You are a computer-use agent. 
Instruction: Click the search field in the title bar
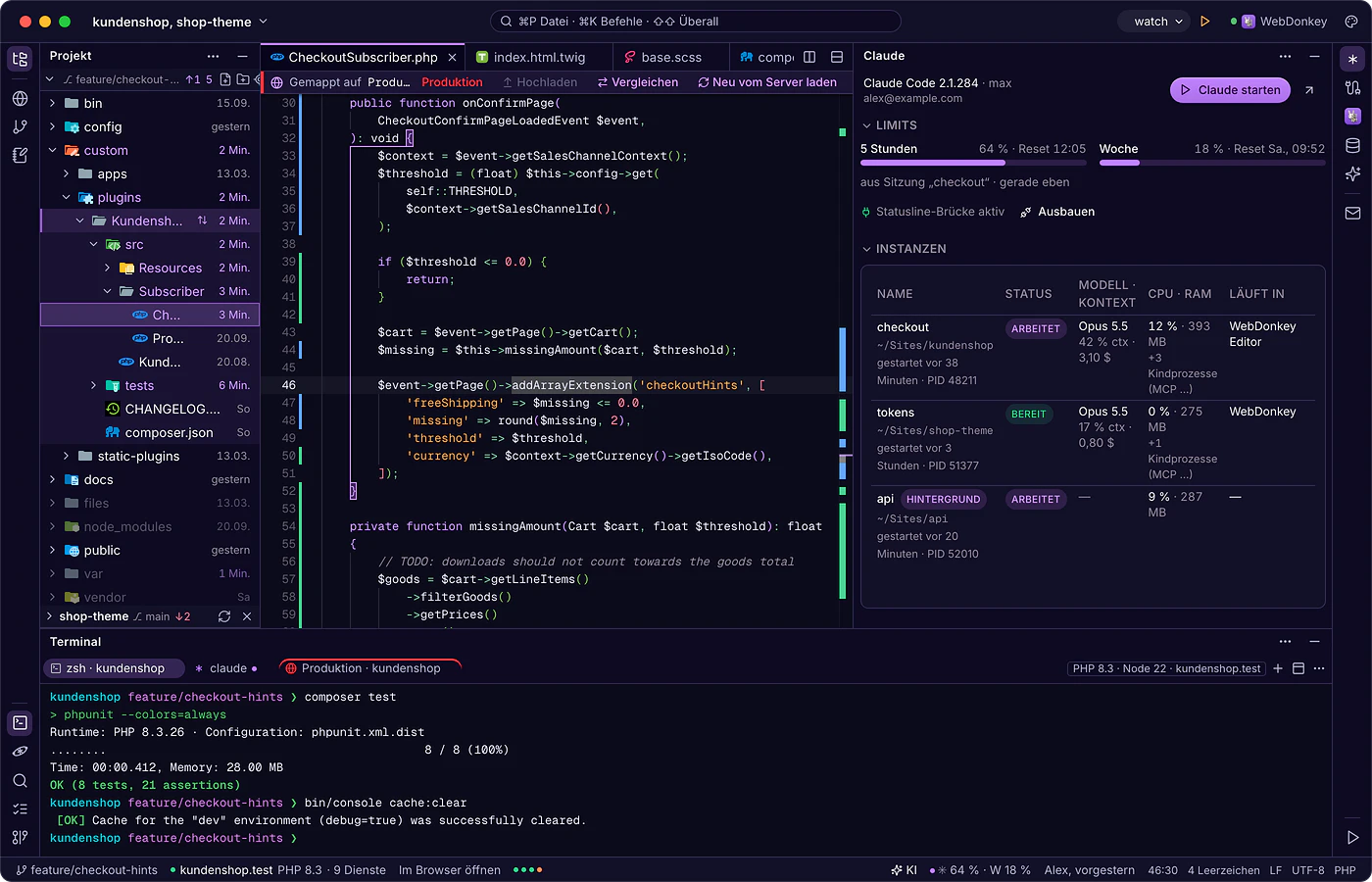pos(695,22)
